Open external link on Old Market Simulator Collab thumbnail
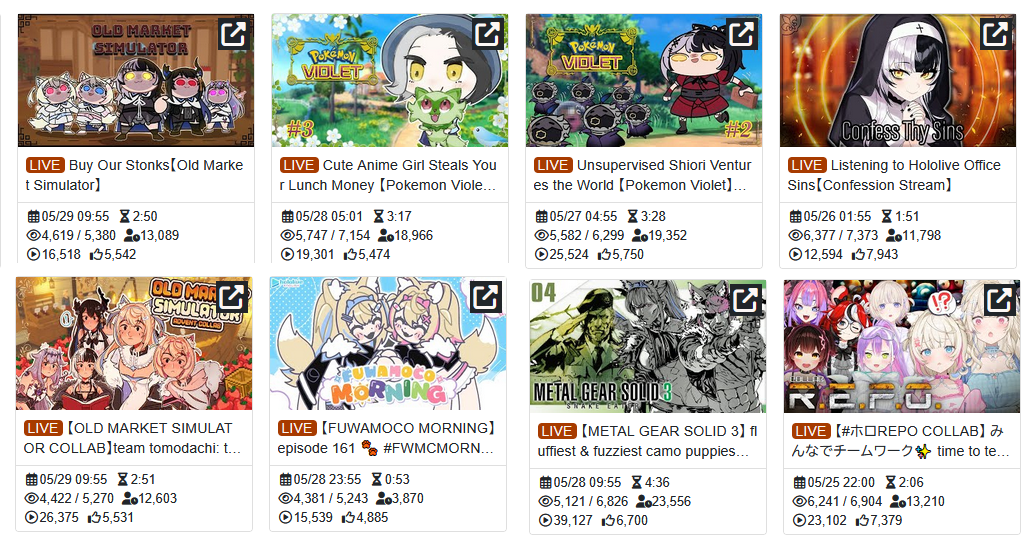The height and width of the screenshot is (549, 1024). 232,297
